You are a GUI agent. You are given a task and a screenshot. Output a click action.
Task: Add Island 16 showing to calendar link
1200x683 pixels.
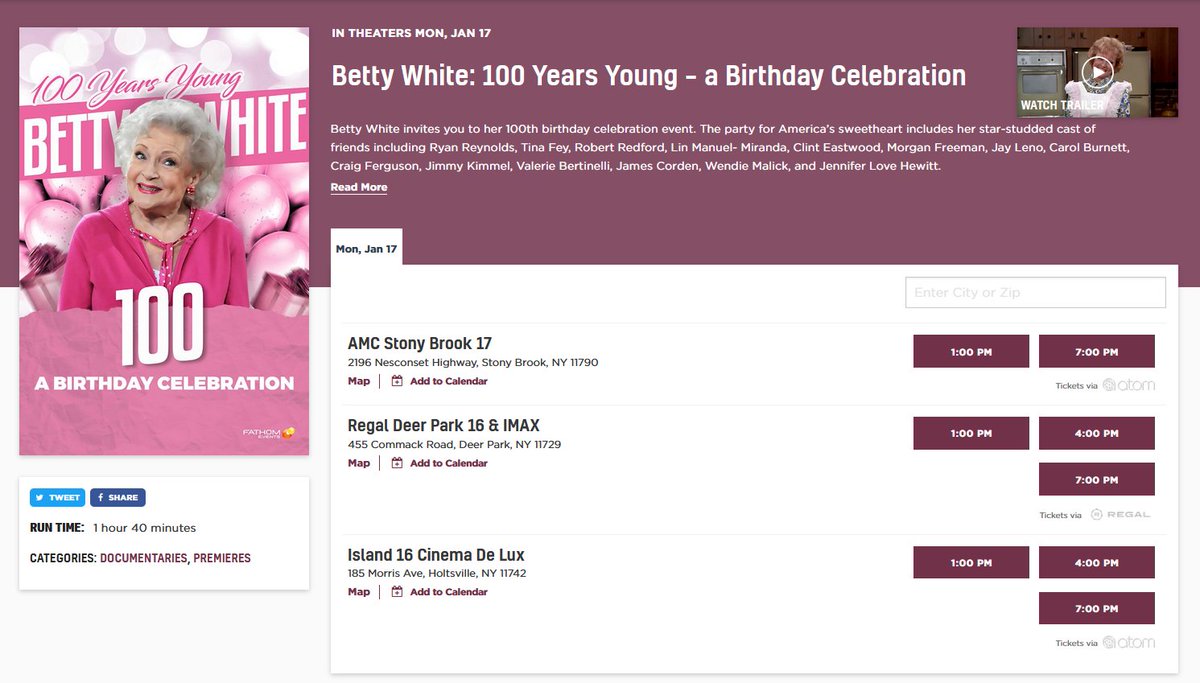click(449, 592)
